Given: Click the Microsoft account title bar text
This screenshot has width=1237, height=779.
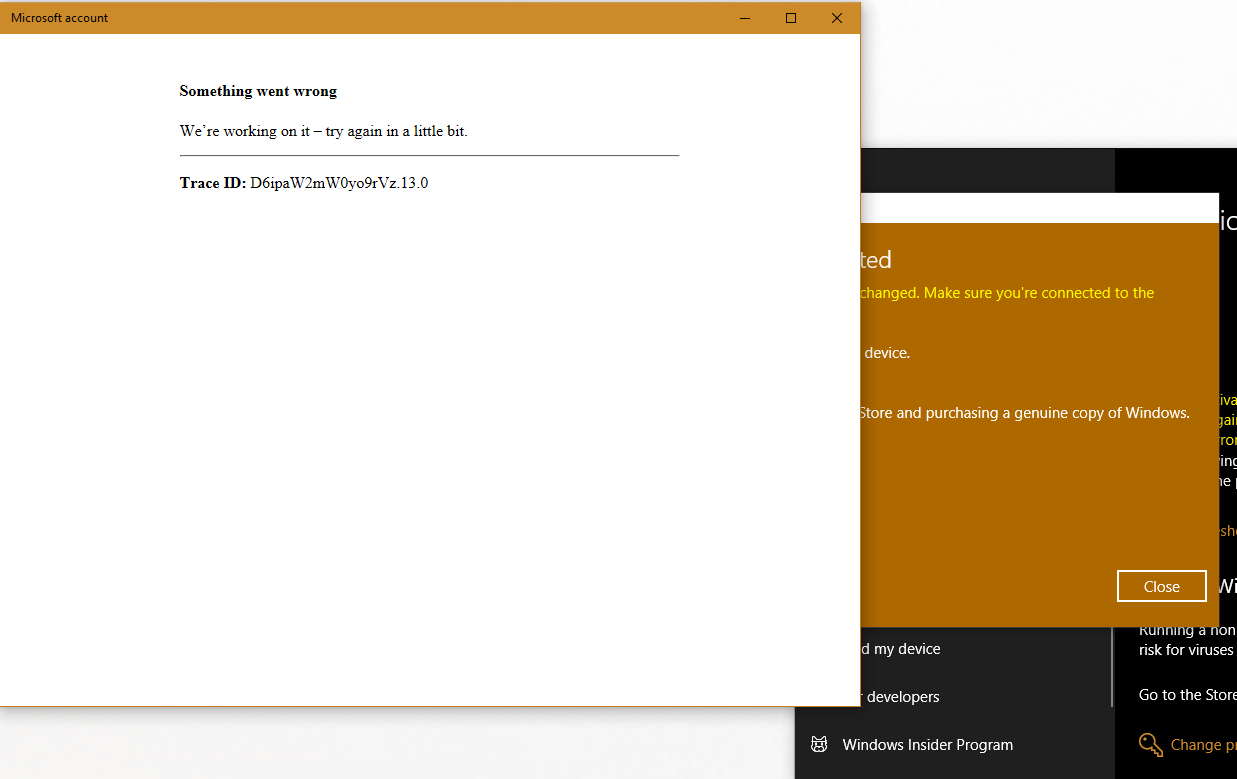Looking at the screenshot, I should point(59,18).
